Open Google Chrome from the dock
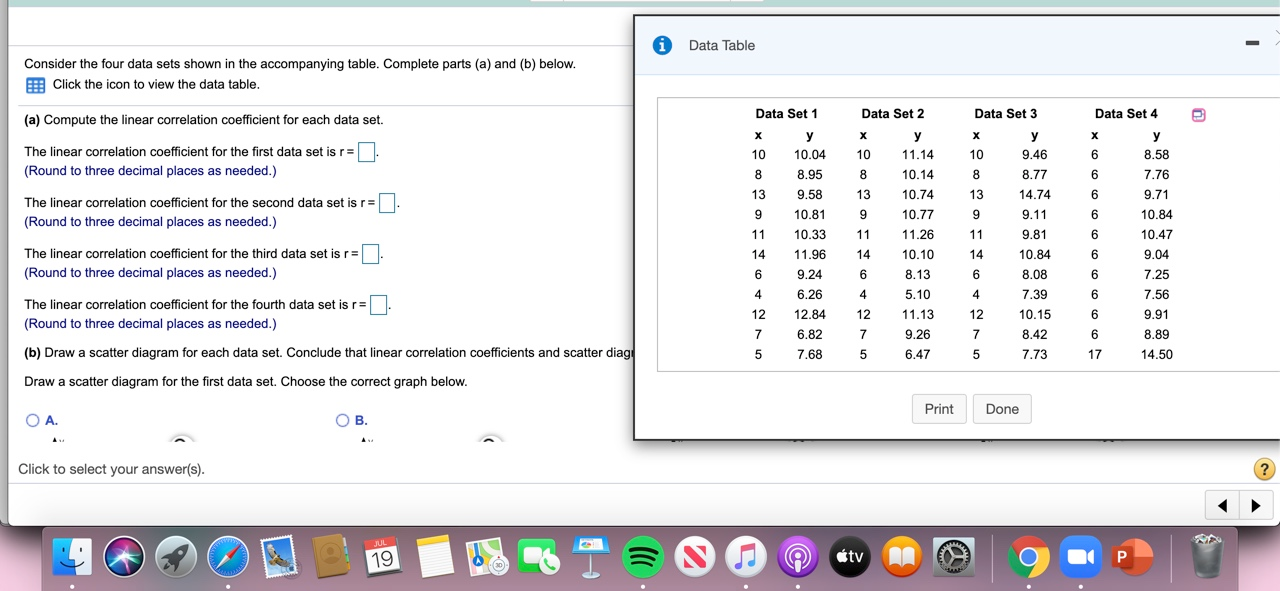This screenshot has height=591, width=1280. [x=1029, y=556]
